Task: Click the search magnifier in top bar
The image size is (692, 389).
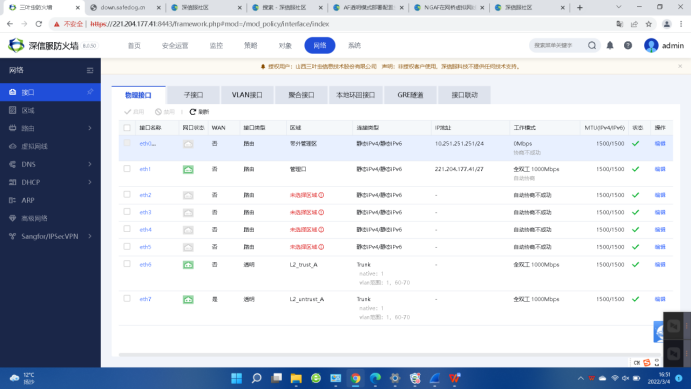Action: pos(592,45)
